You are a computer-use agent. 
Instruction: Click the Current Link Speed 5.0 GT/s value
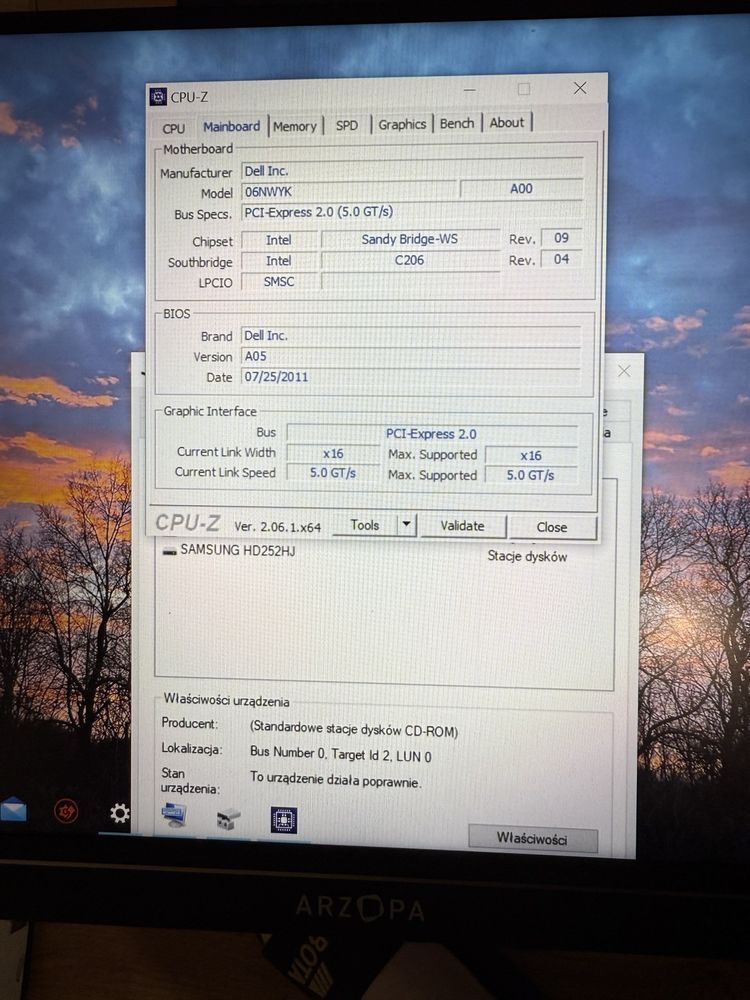coord(333,473)
